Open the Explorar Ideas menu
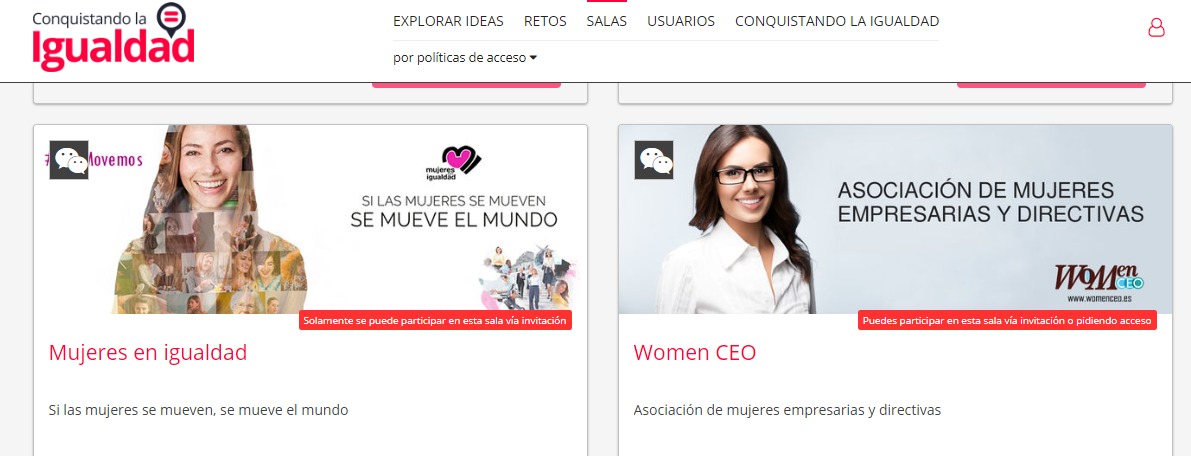The image size is (1191, 456). click(448, 21)
